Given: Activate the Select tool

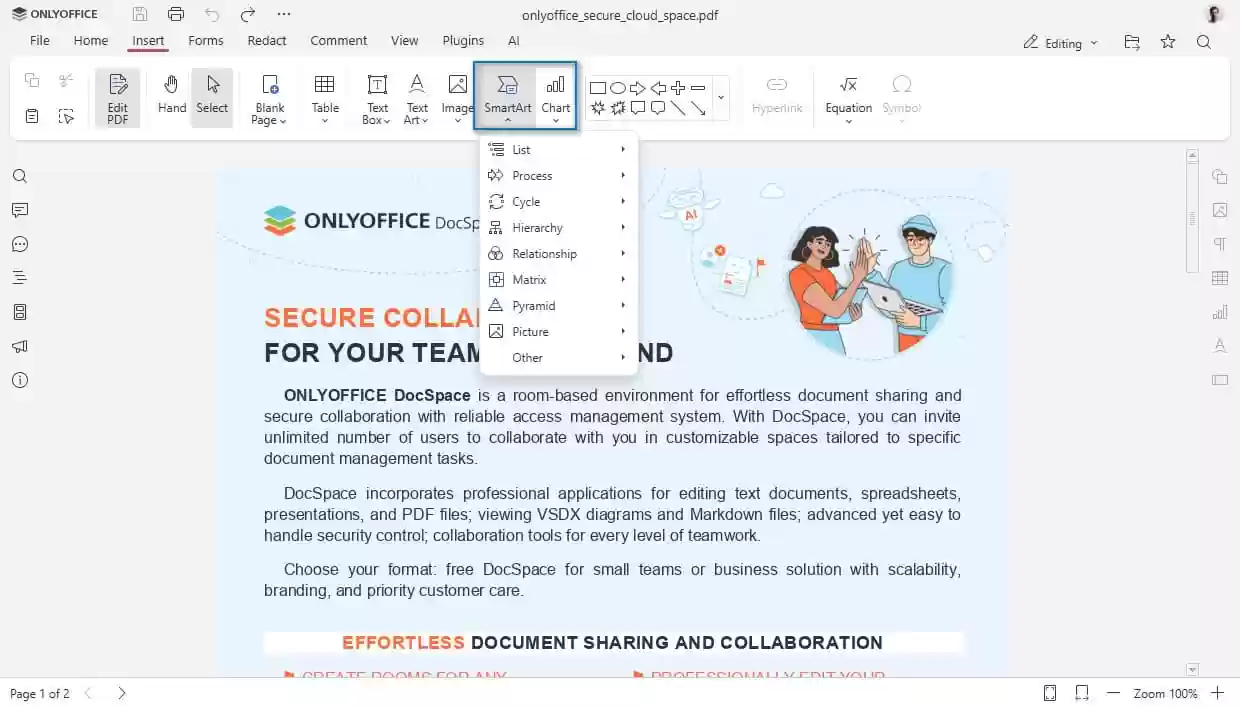Looking at the screenshot, I should [212, 96].
